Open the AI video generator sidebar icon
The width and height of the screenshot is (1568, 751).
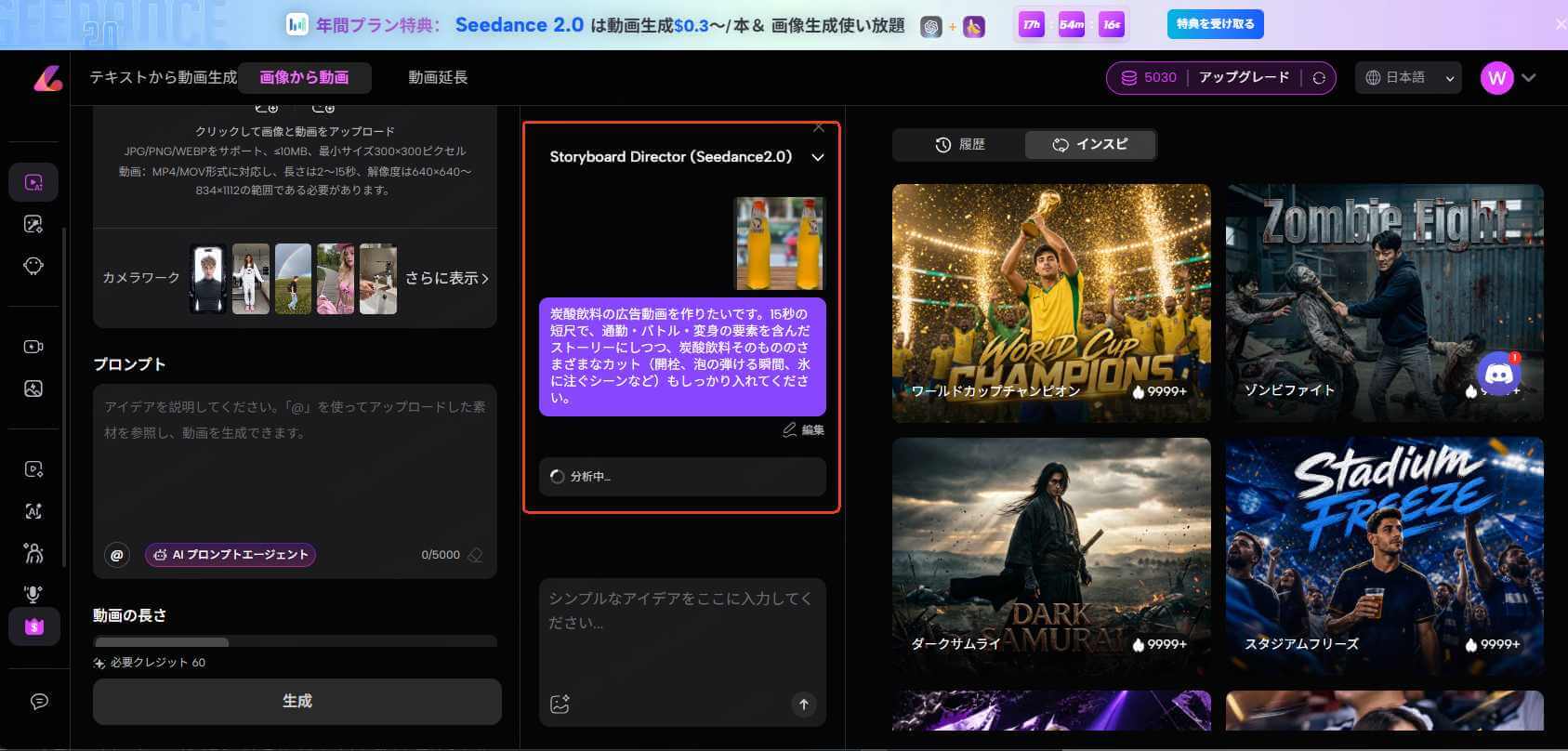click(33, 182)
